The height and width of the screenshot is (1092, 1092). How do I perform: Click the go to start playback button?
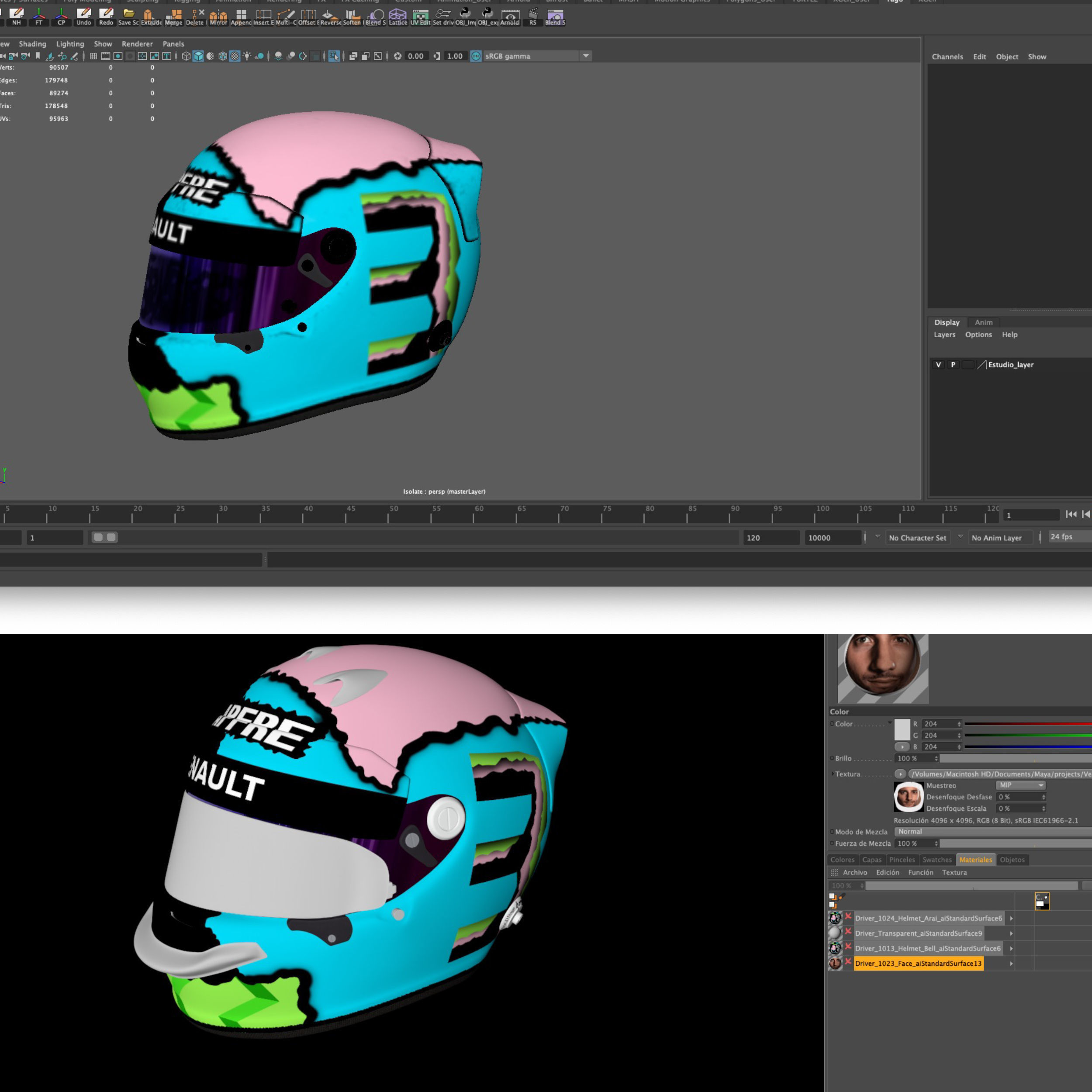coord(1071,514)
